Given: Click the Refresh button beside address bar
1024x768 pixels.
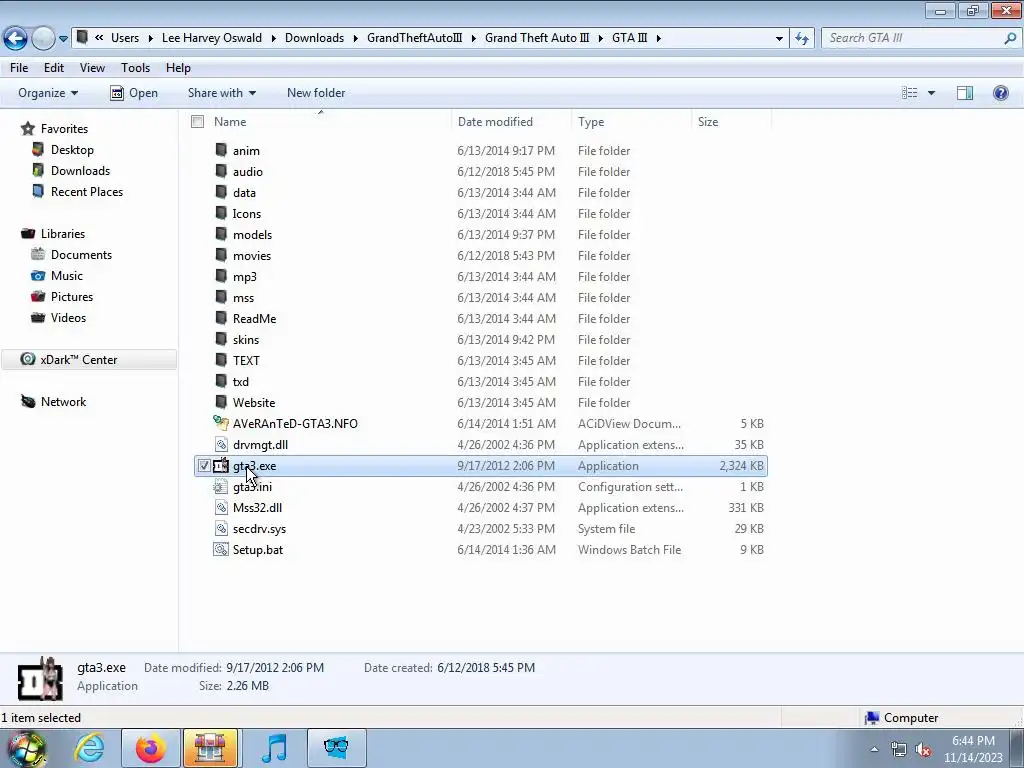Looking at the screenshot, I should (802, 39).
